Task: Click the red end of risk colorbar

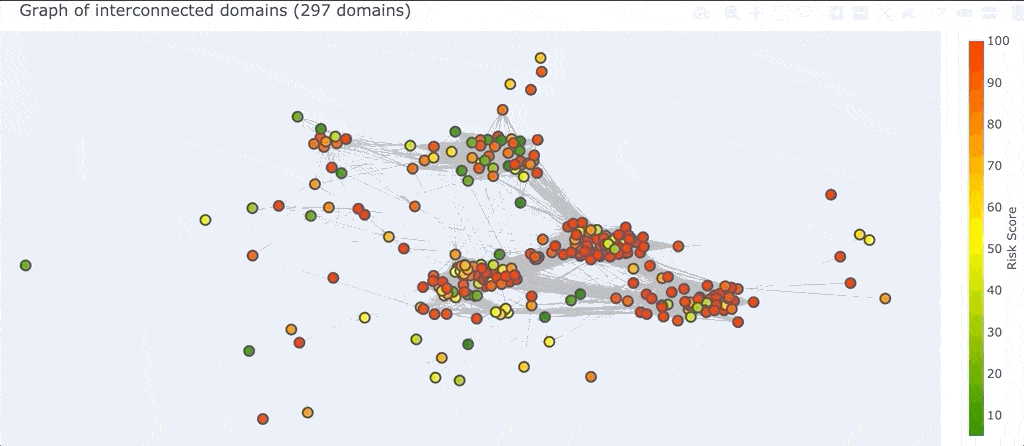Action: point(976,46)
